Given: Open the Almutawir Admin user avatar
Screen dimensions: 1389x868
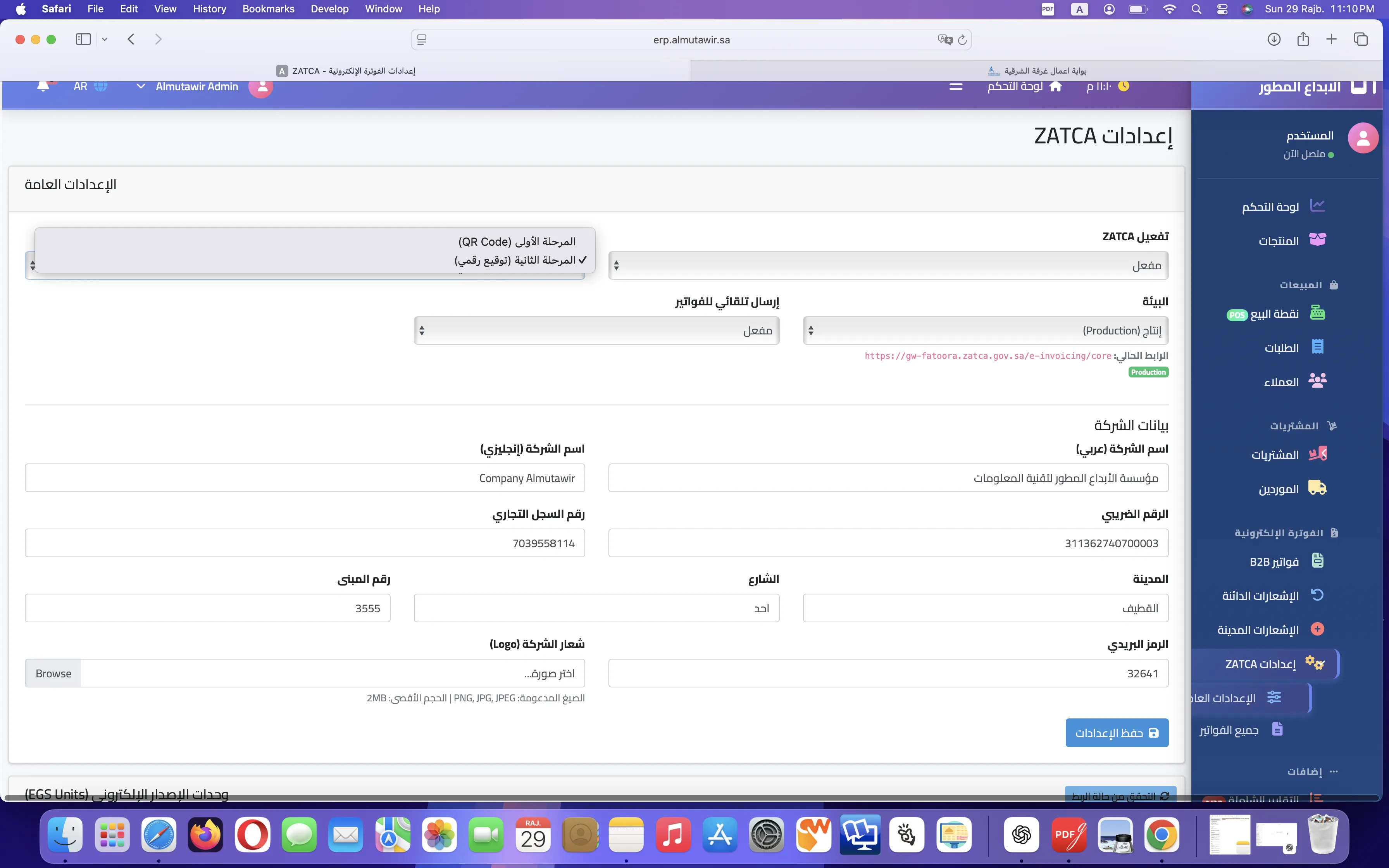Looking at the screenshot, I should coord(260,87).
